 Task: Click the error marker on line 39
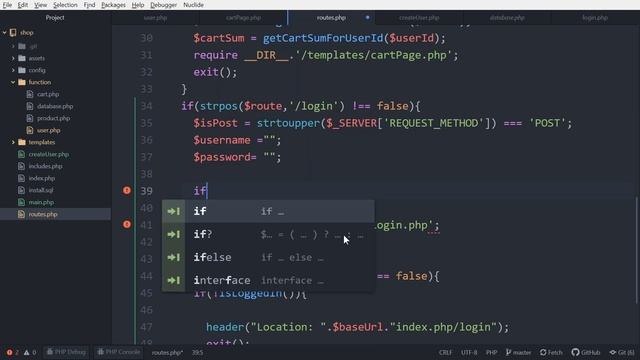click(x=127, y=190)
